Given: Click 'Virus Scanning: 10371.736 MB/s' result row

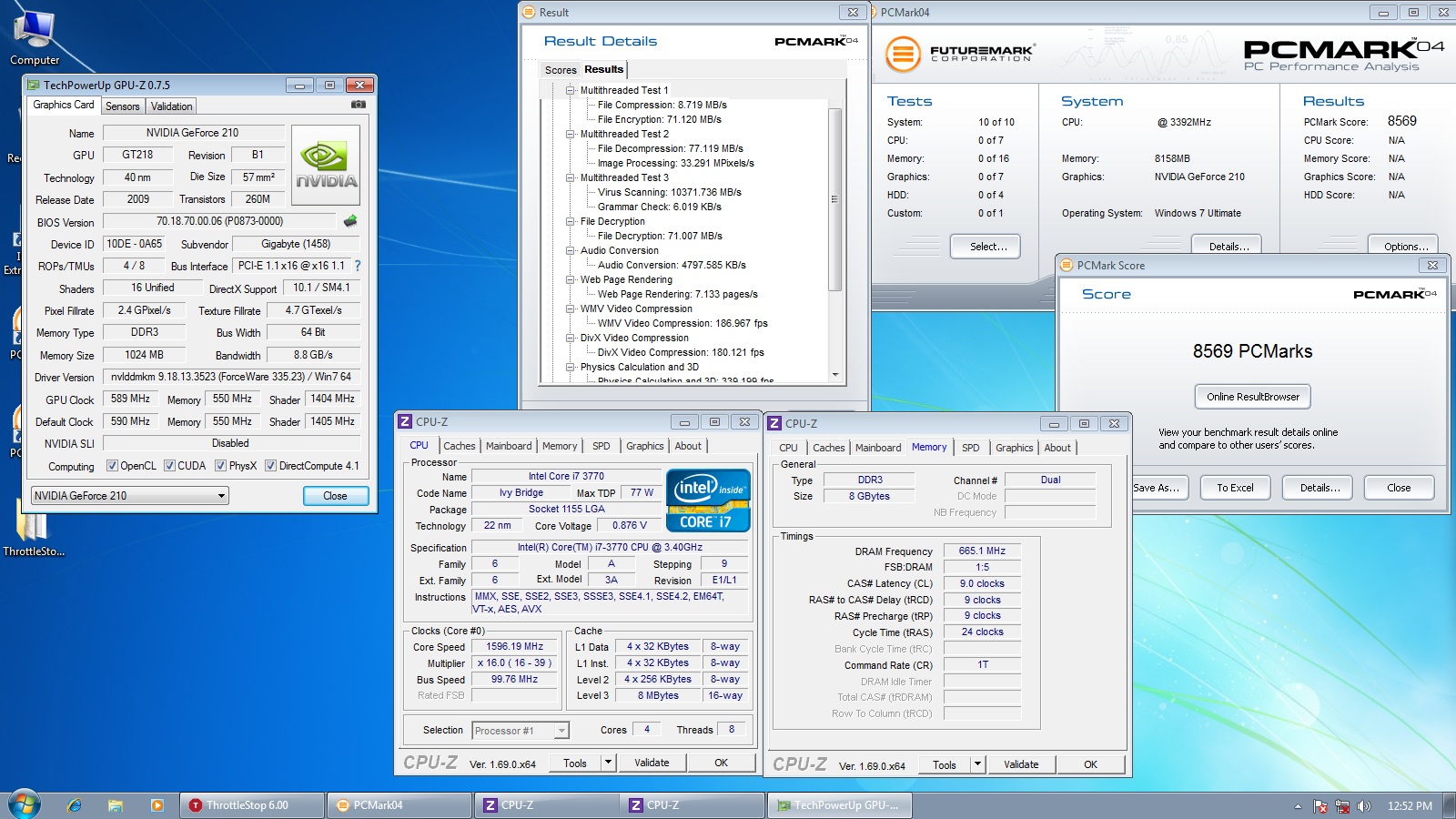Looking at the screenshot, I should click(670, 192).
